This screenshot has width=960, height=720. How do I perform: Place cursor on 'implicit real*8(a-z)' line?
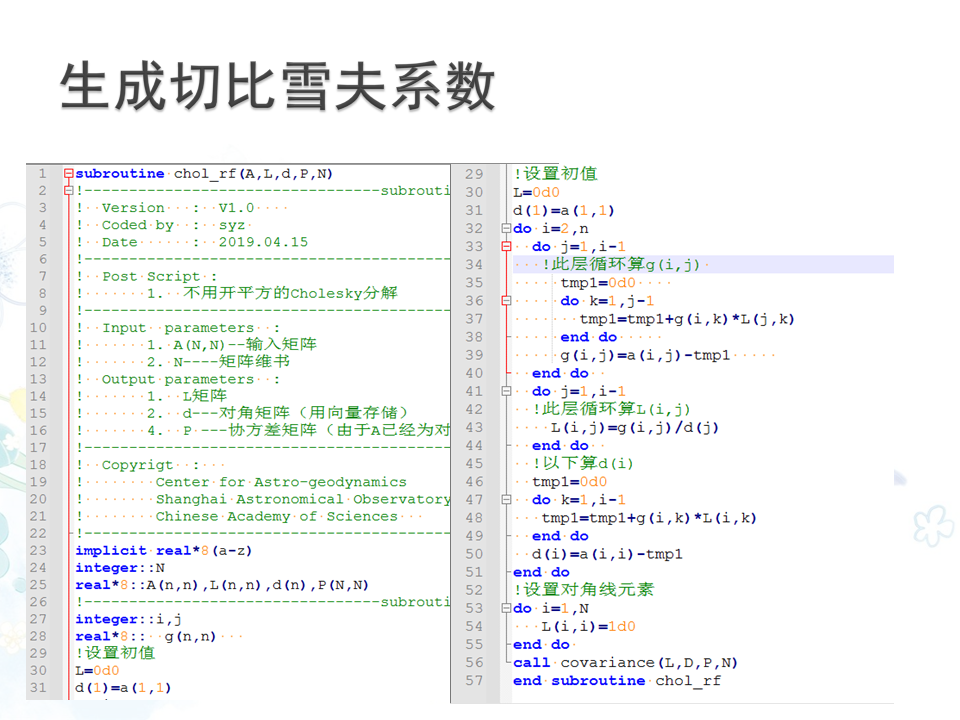158,551
